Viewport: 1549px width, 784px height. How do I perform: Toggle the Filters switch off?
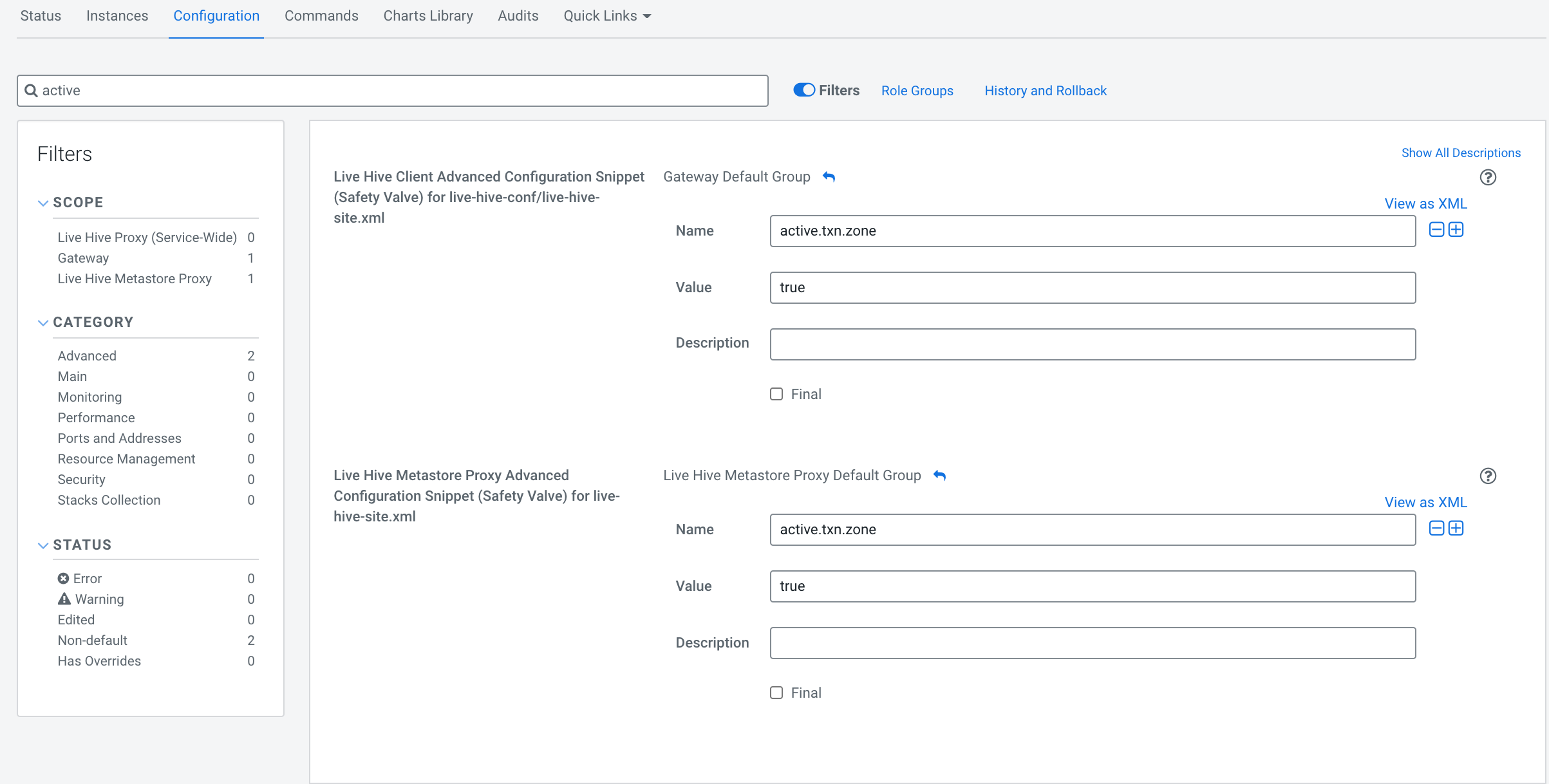(x=804, y=90)
